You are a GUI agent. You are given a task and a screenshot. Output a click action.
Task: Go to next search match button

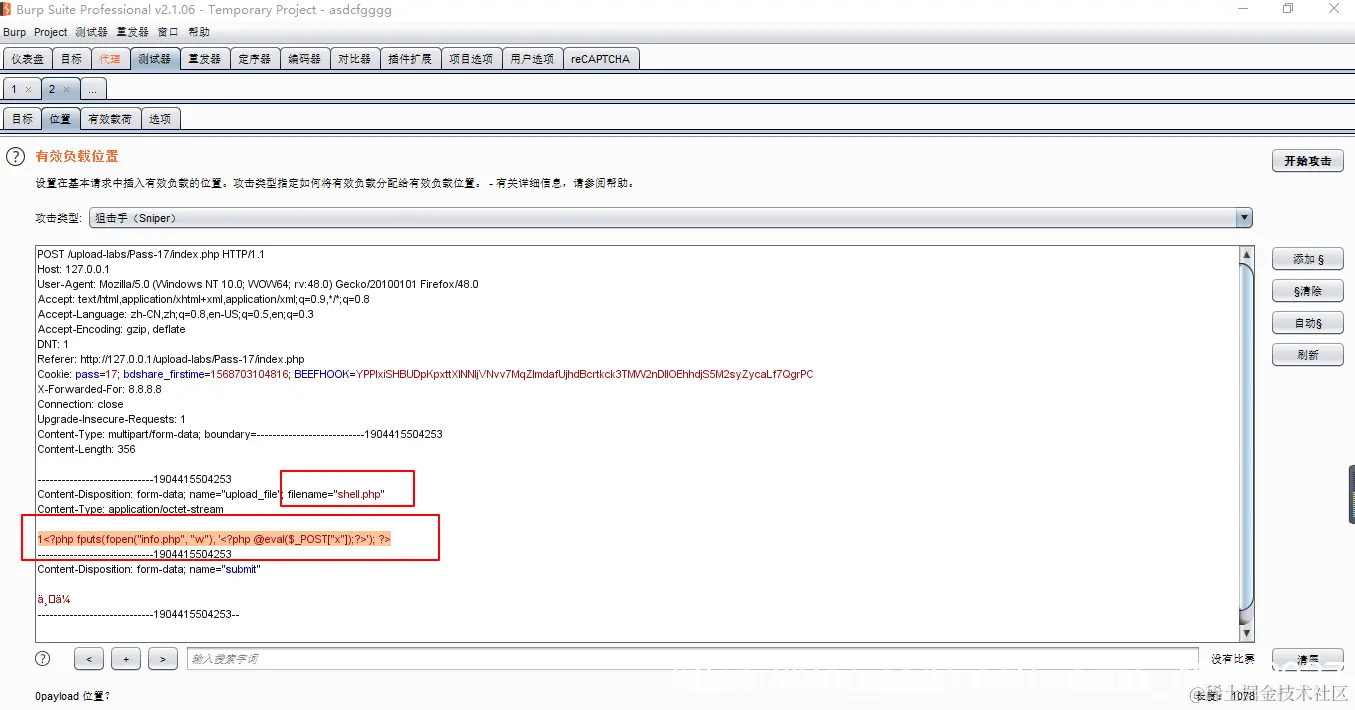point(163,659)
